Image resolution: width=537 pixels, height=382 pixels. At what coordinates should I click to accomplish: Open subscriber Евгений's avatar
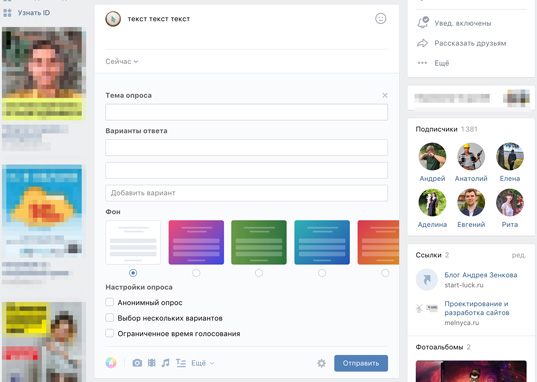(x=471, y=203)
